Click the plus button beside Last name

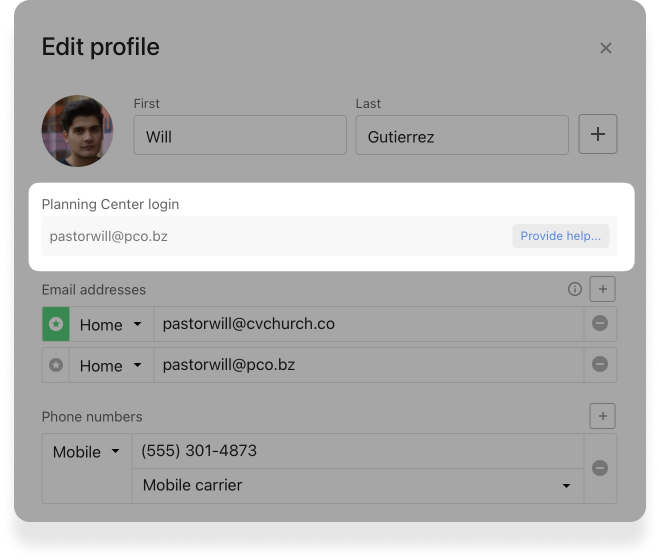[598, 135]
